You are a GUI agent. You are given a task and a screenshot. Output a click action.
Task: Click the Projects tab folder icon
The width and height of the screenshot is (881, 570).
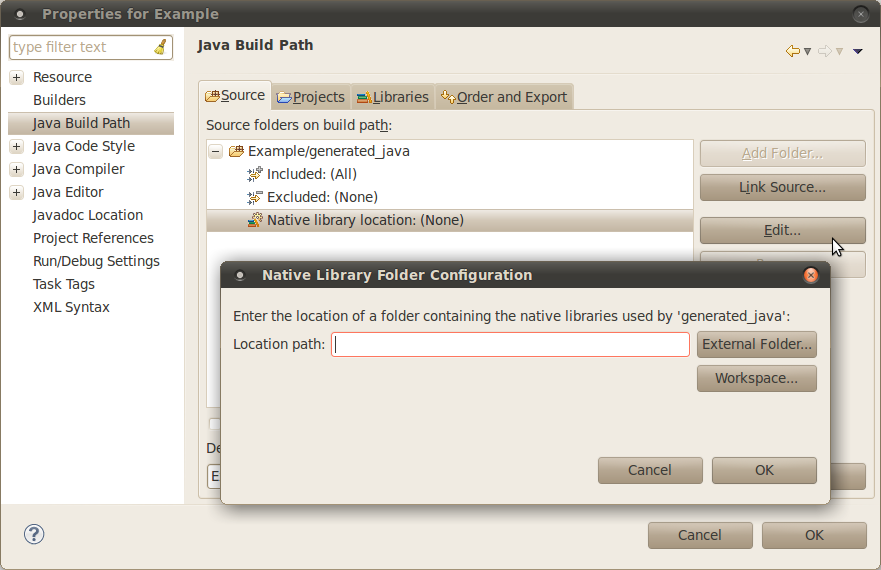(x=284, y=98)
